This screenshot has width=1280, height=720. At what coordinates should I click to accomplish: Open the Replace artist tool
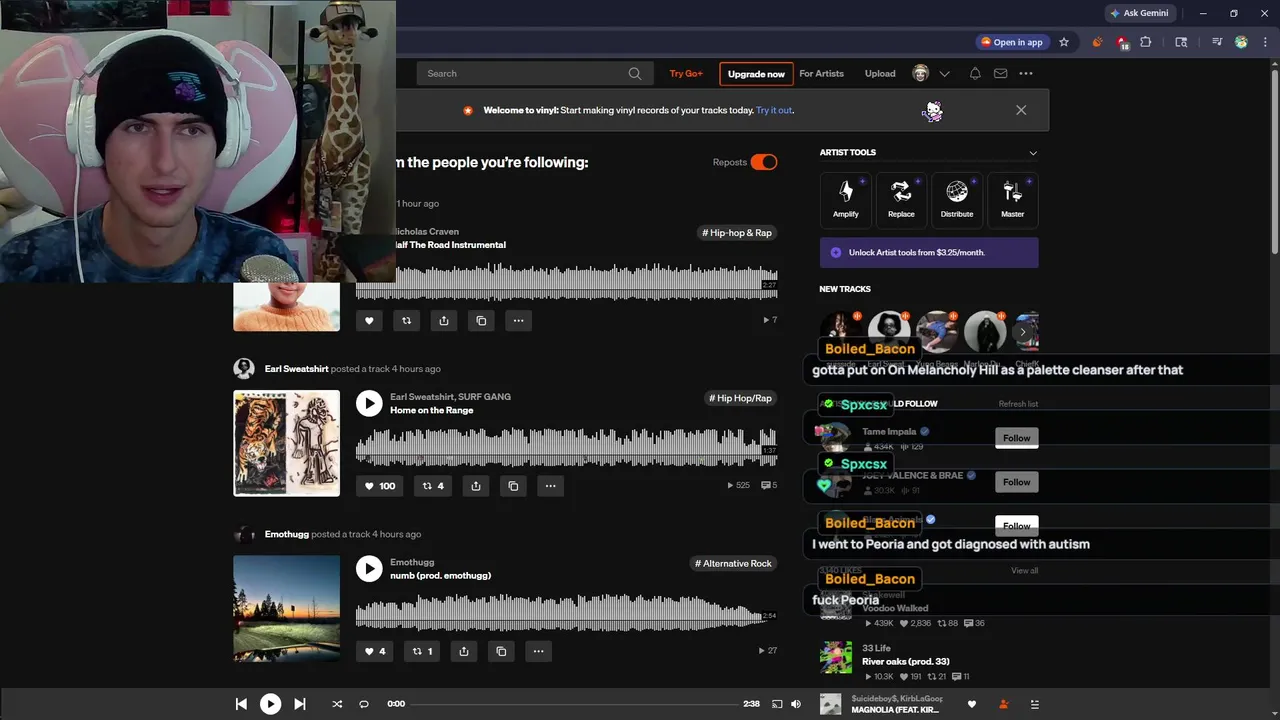click(x=901, y=198)
